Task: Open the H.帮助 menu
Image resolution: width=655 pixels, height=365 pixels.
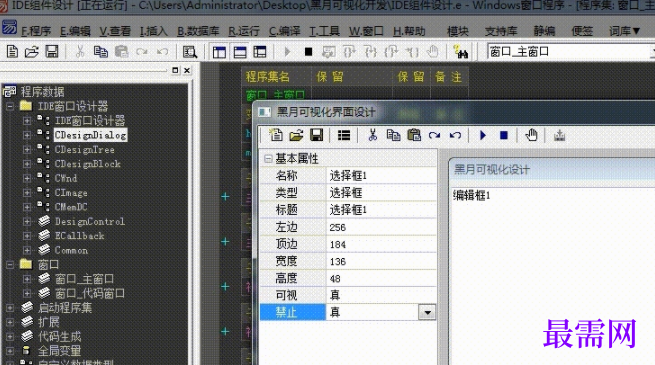Action: click(409, 31)
